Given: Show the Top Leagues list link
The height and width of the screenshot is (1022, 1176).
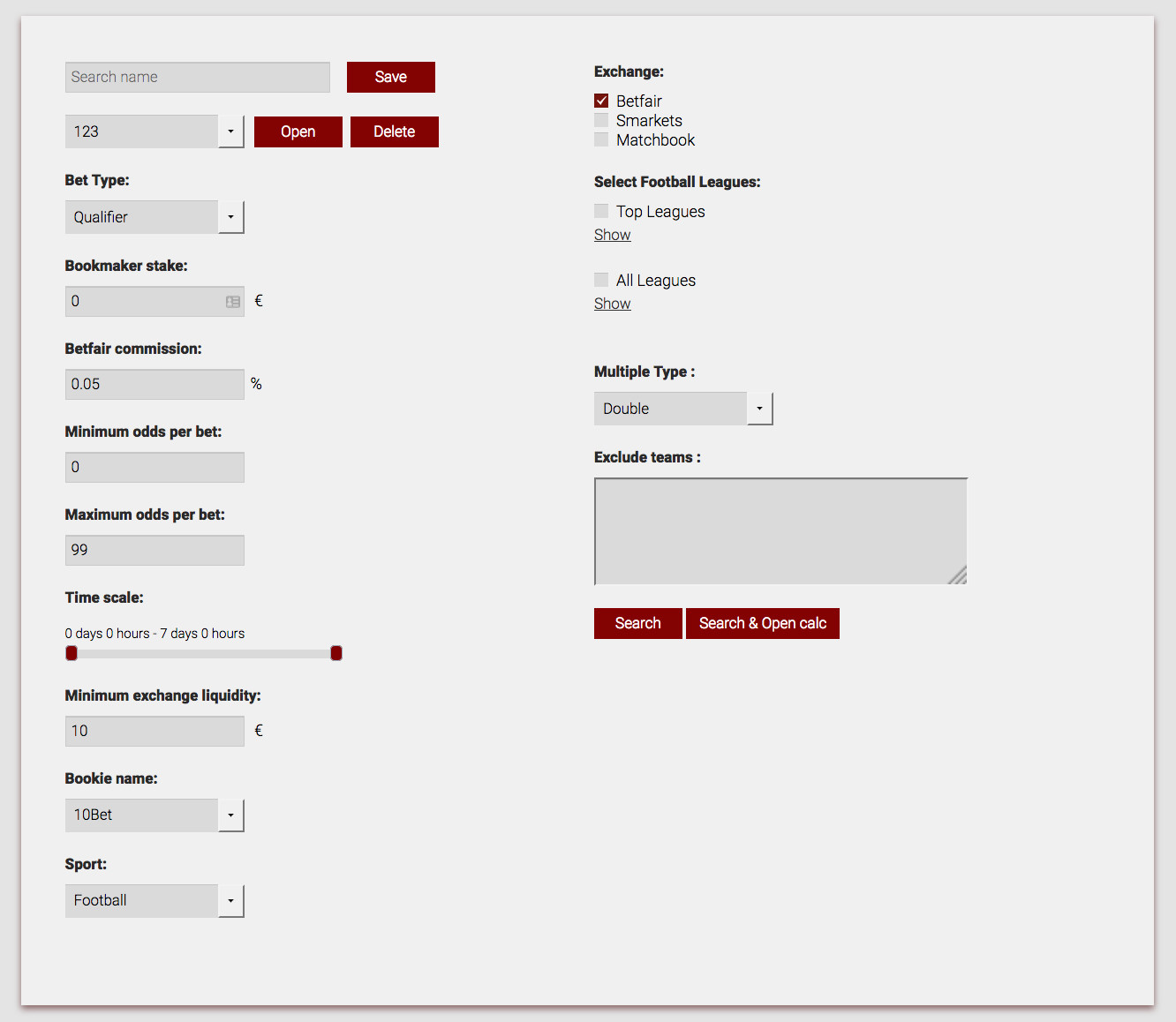Looking at the screenshot, I should coord(613,235).
